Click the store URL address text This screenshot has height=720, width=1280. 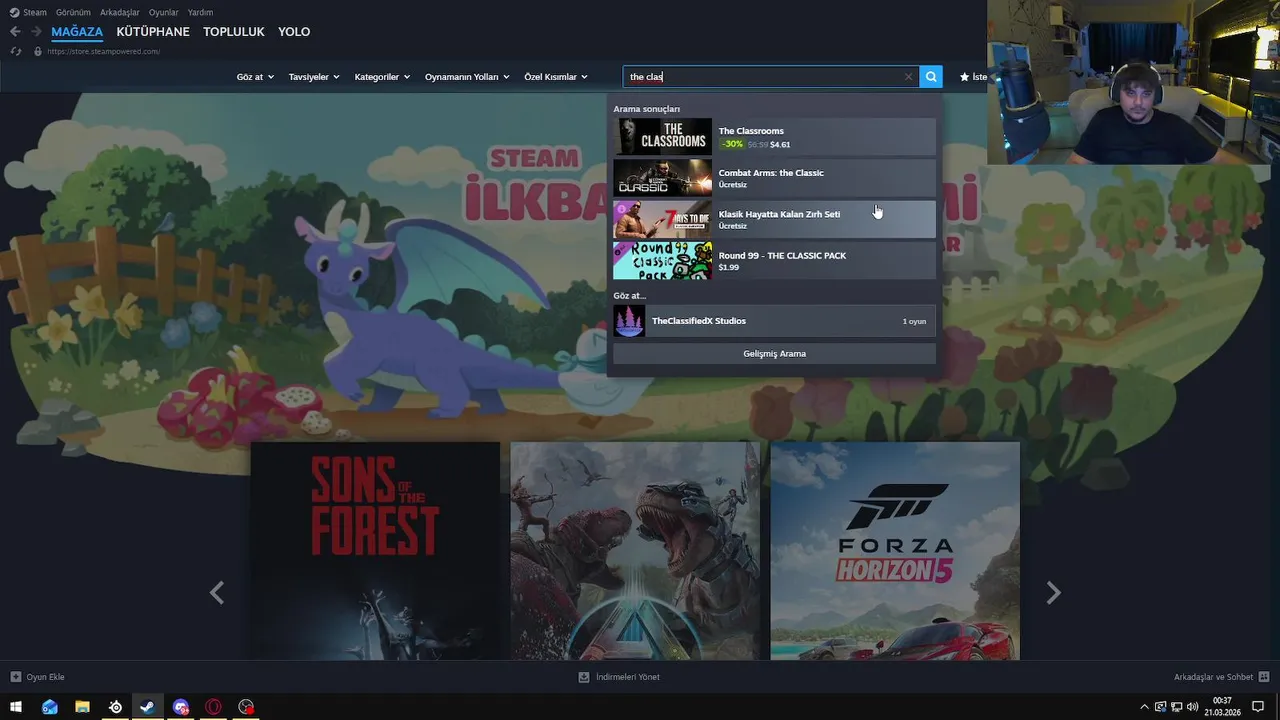tap(103, 51)
